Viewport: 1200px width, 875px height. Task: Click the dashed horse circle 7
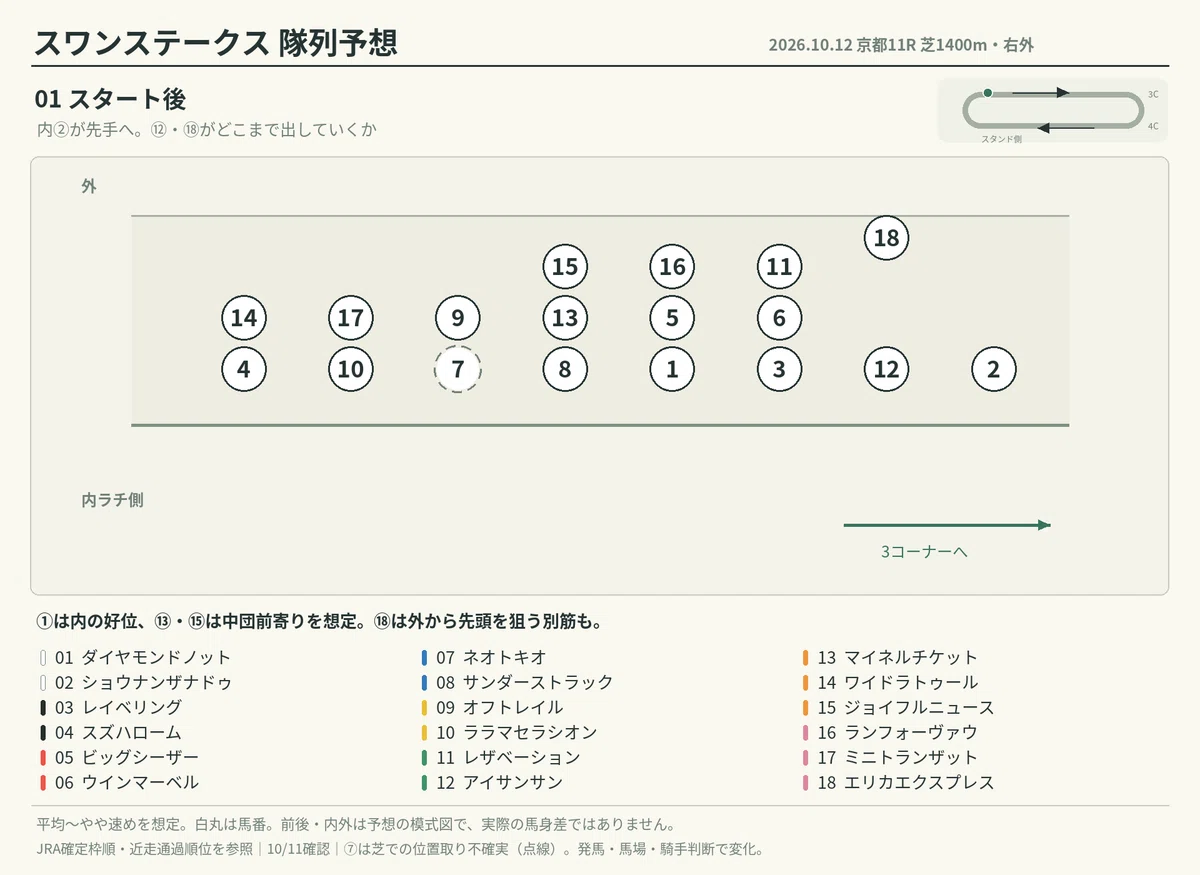(458, 370)
